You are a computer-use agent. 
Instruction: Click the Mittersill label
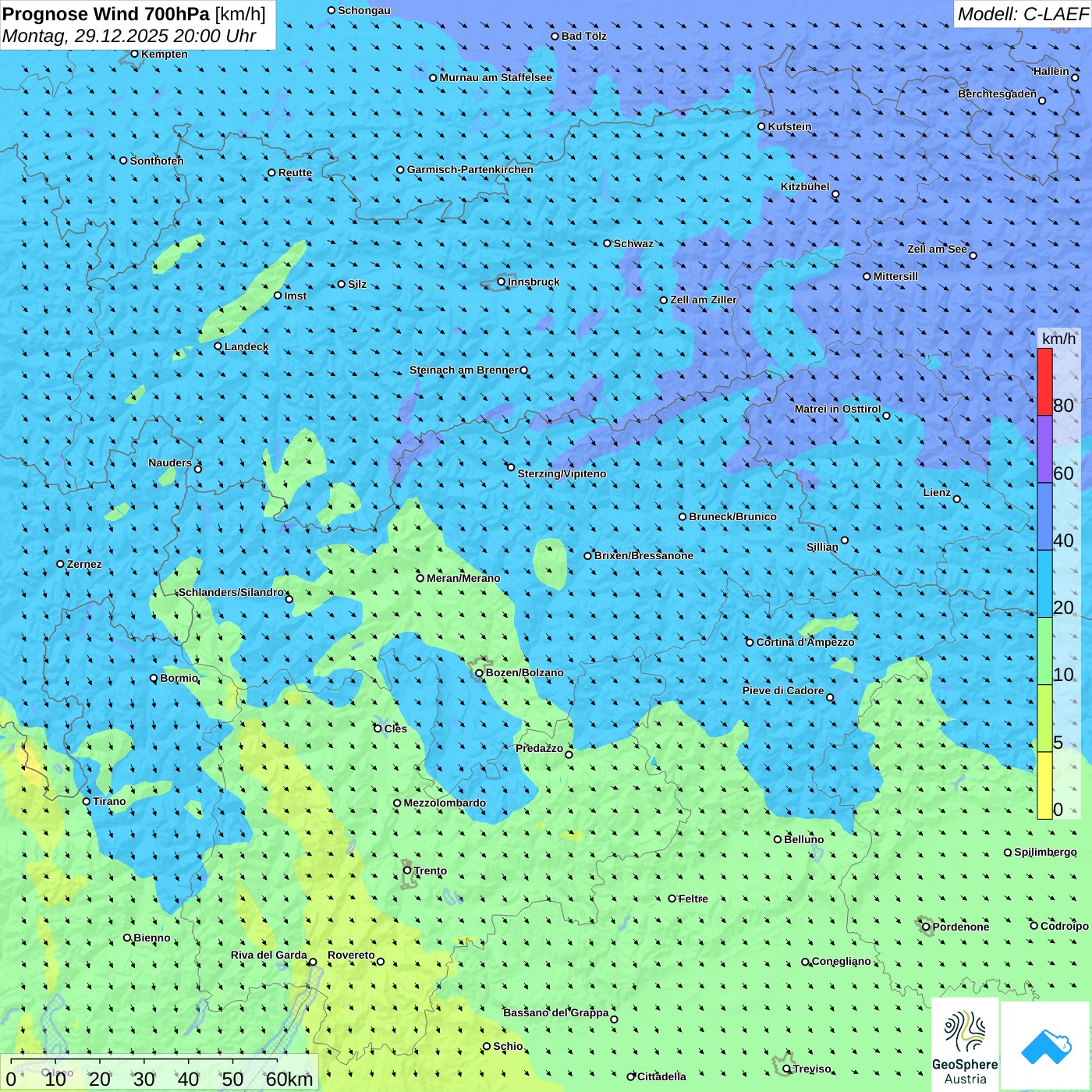coord(896,276)
